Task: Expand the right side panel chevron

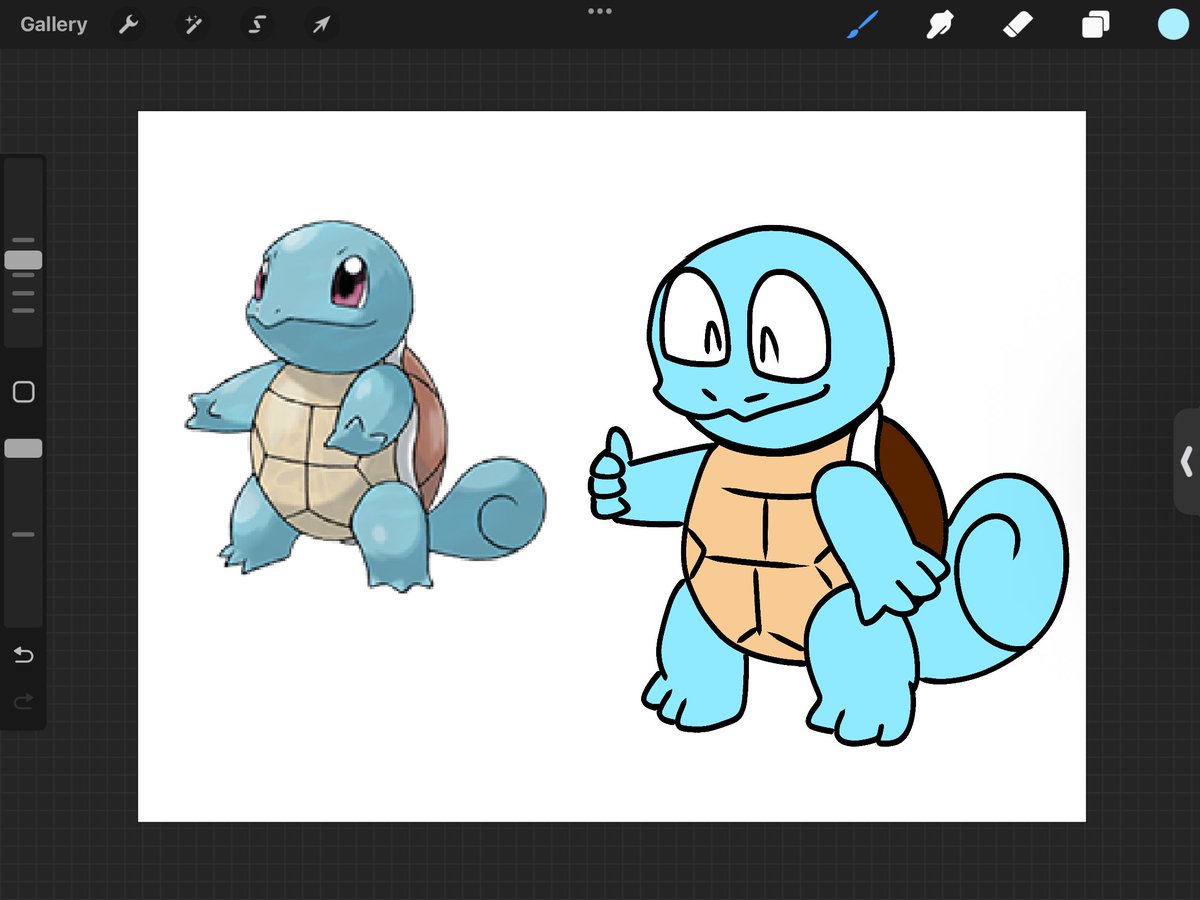Action: (x=1187, y=461)
